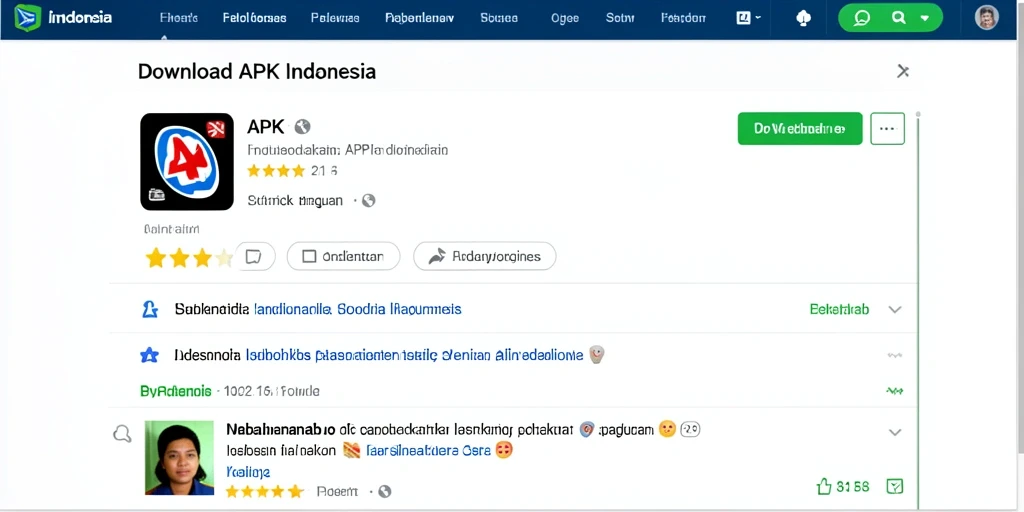1024x512 pixels.
Task: Click the chat bubble icon in green pill
Action: [x=862, y=18]
